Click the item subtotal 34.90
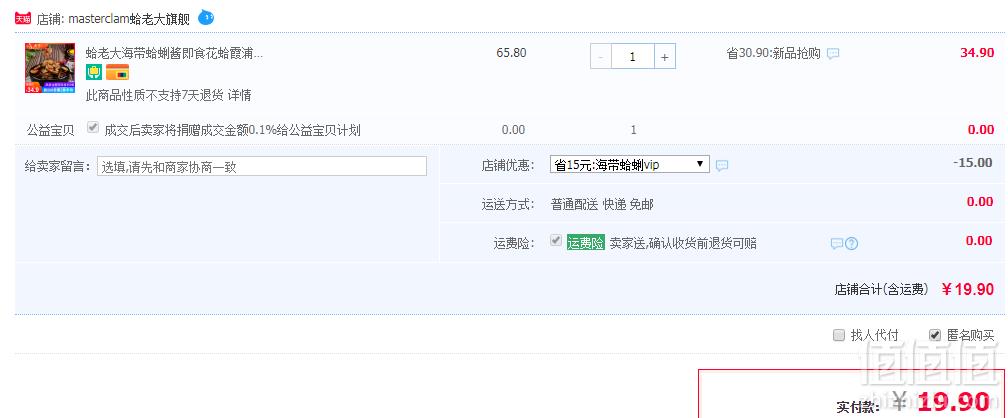 coord(977,53)
